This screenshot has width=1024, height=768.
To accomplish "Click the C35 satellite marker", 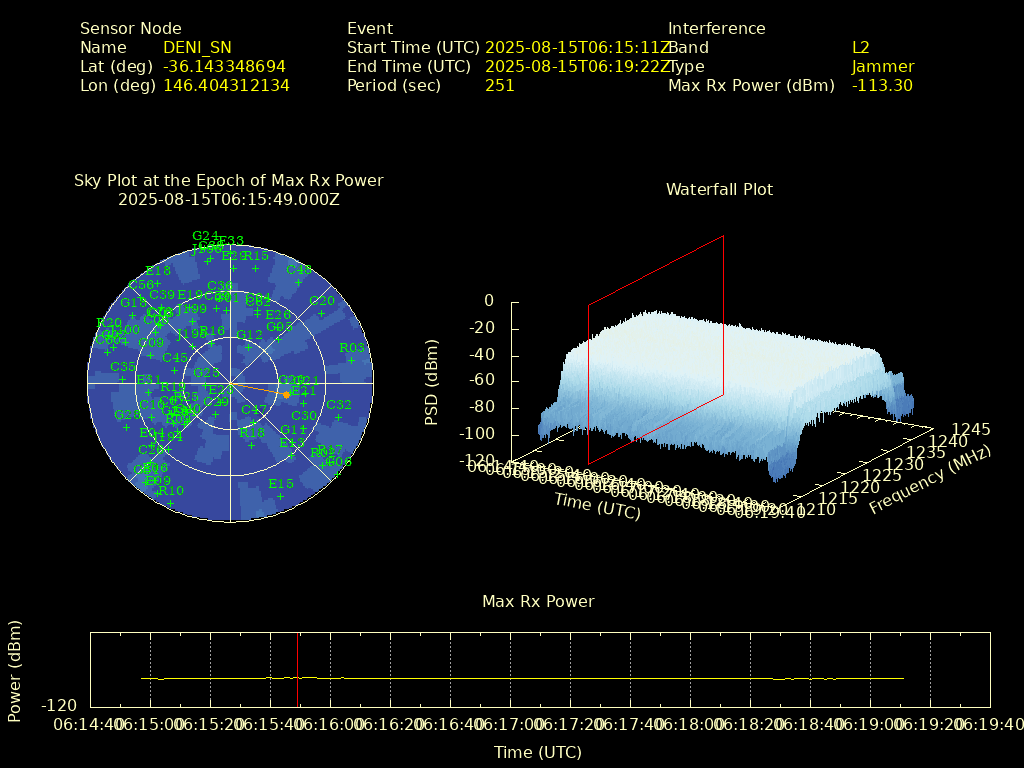I will 123,379.
